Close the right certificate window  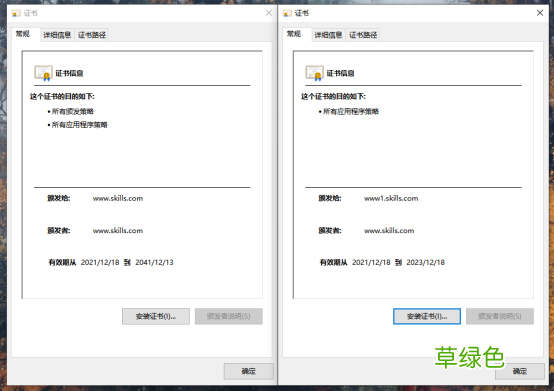click(x=540, y=13)
